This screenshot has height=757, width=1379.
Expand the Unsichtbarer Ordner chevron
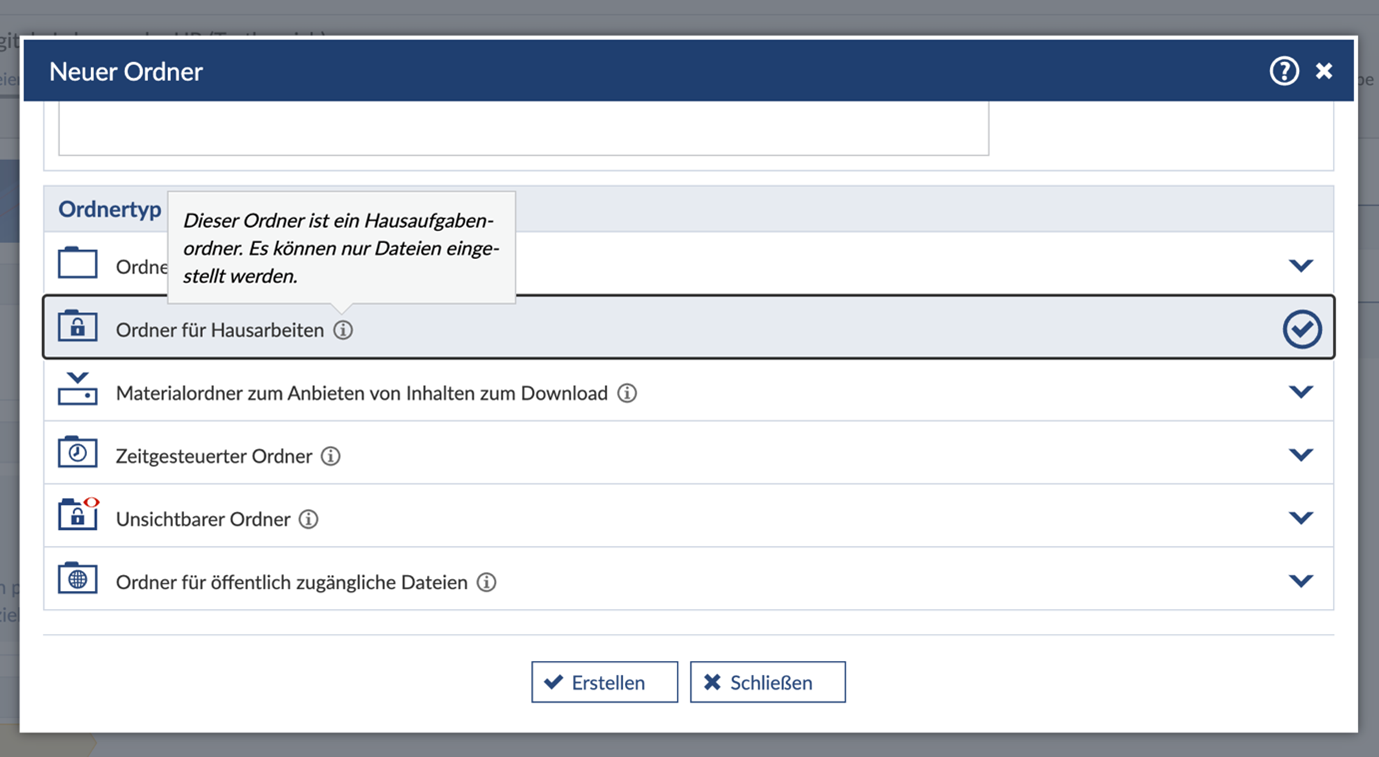point(1301,517)
